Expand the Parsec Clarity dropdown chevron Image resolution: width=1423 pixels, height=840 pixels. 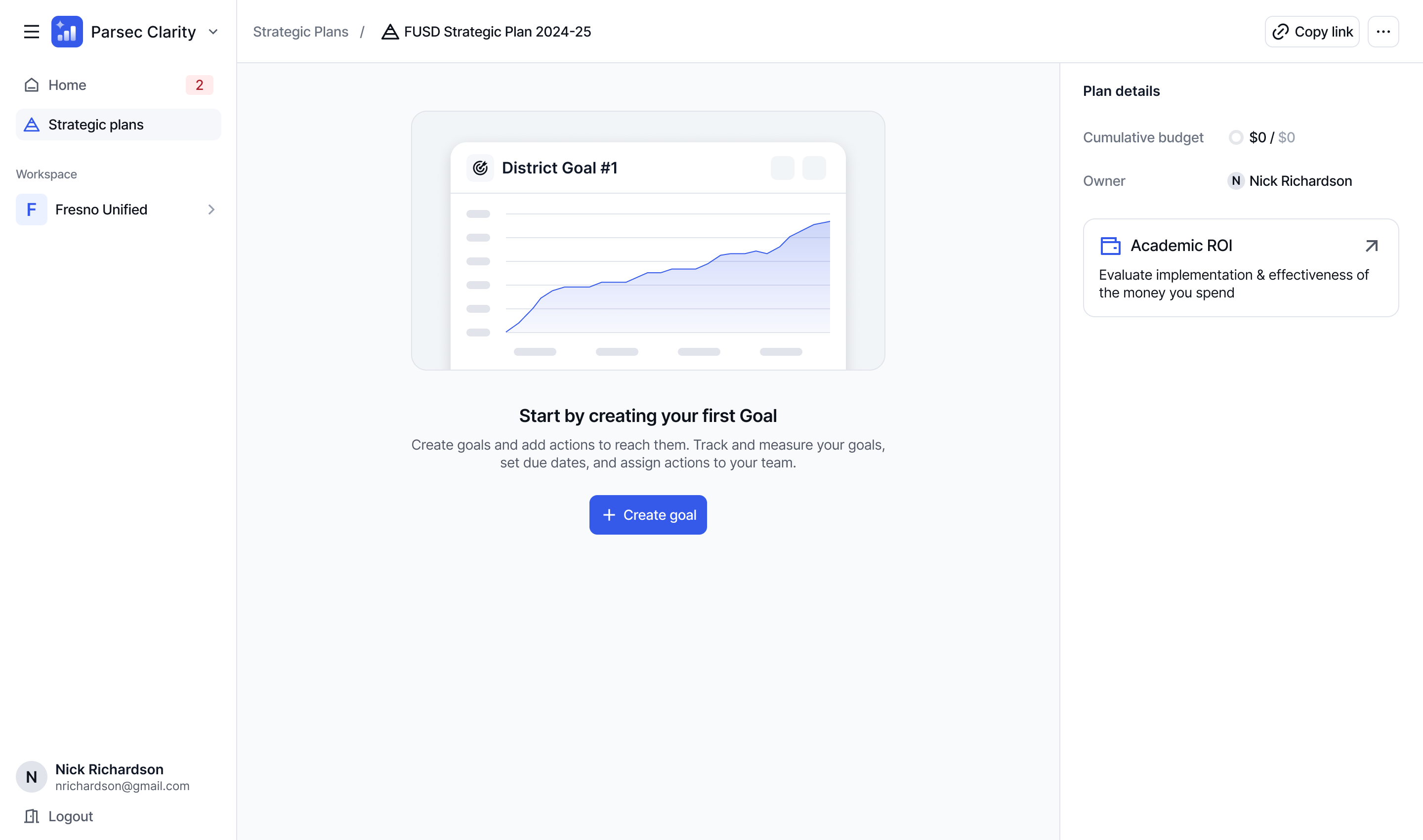(x=213, y=32)
